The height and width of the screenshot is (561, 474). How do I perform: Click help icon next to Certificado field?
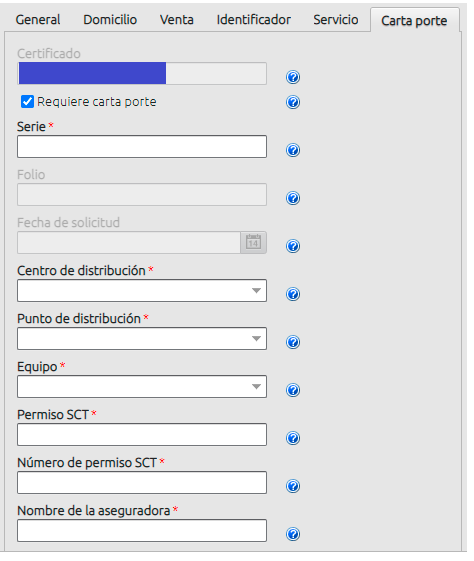tap(293, 77)
